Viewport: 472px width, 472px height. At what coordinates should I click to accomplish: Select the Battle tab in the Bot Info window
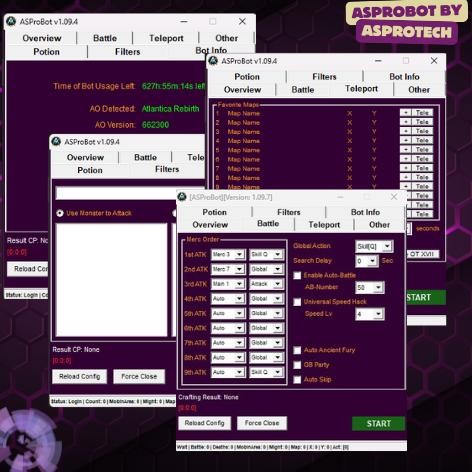coord(105,38)
